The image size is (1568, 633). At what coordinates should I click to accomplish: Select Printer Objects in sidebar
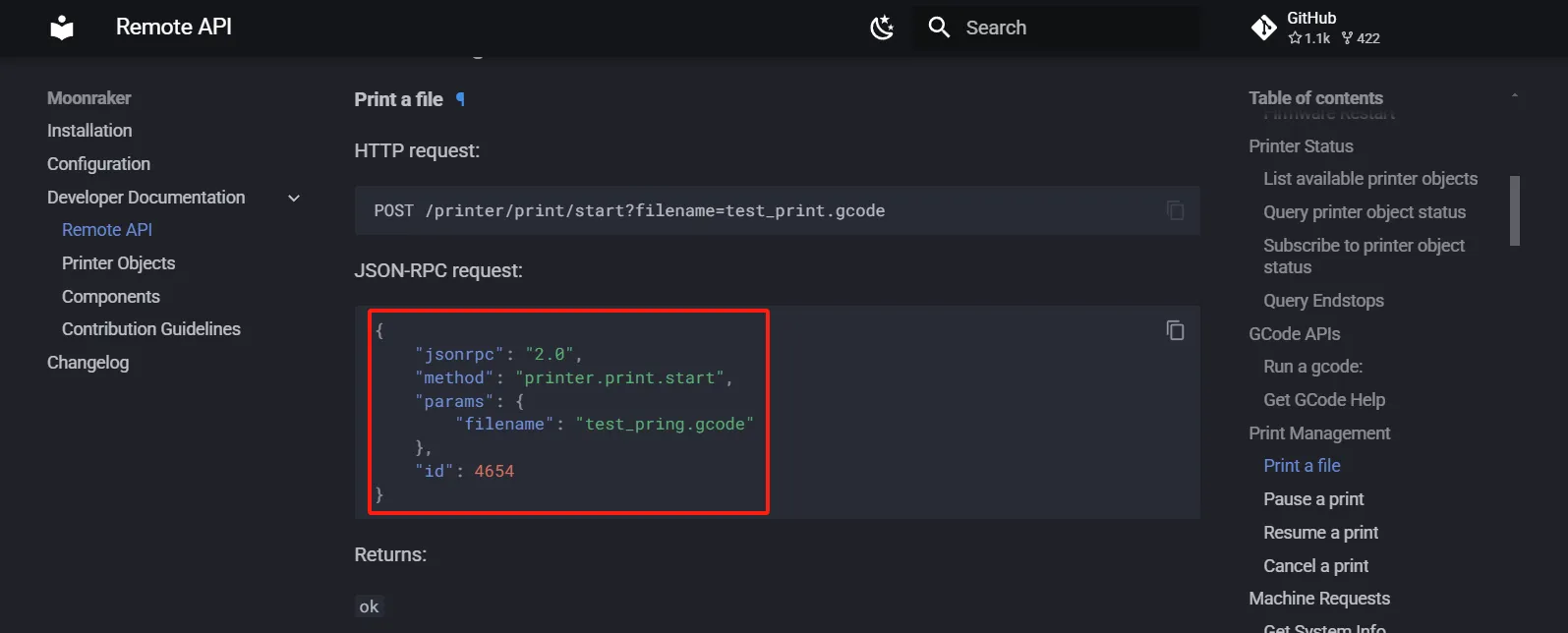[x=118, y=263]
